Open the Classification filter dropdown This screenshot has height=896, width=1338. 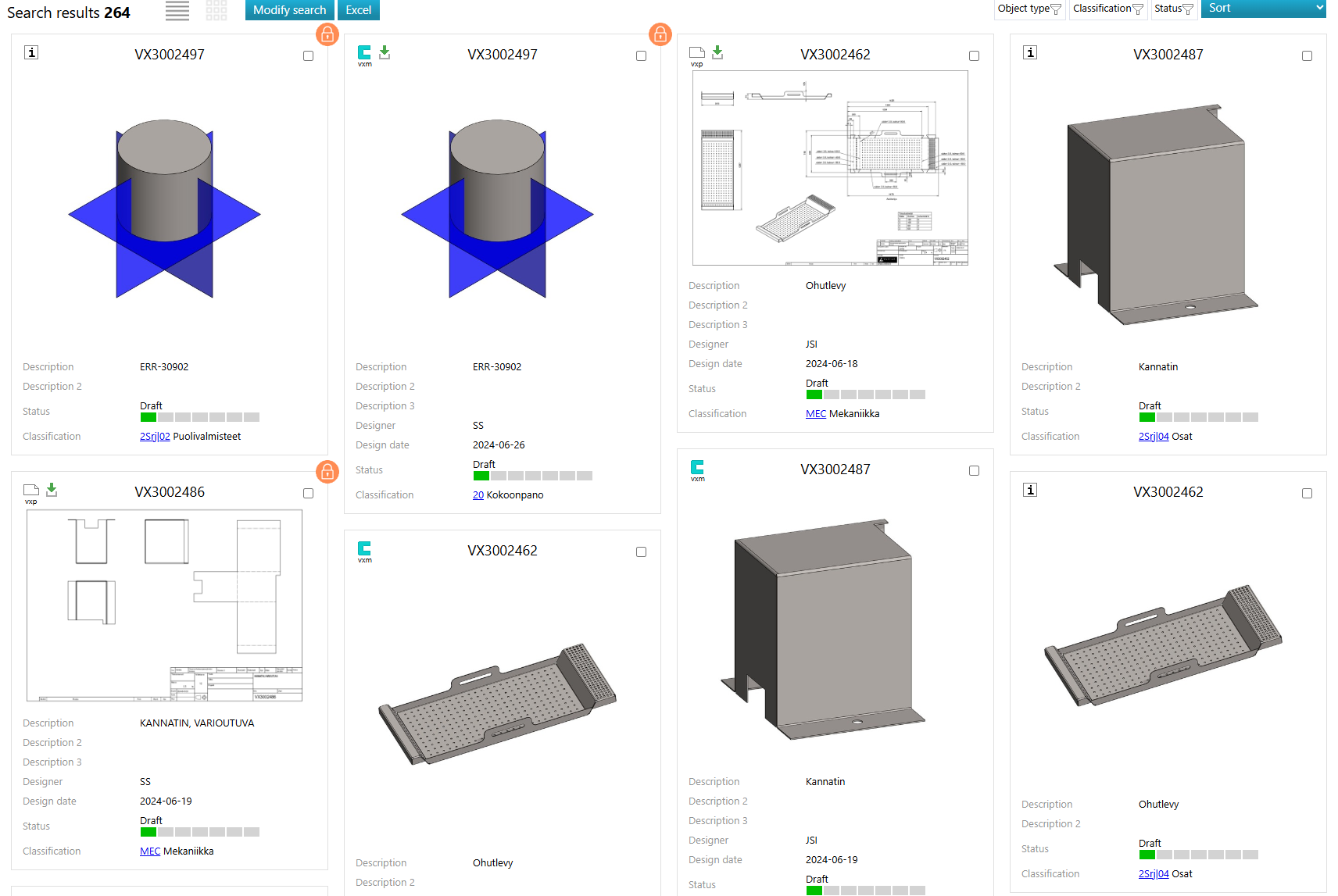[x=1107, y=9]
